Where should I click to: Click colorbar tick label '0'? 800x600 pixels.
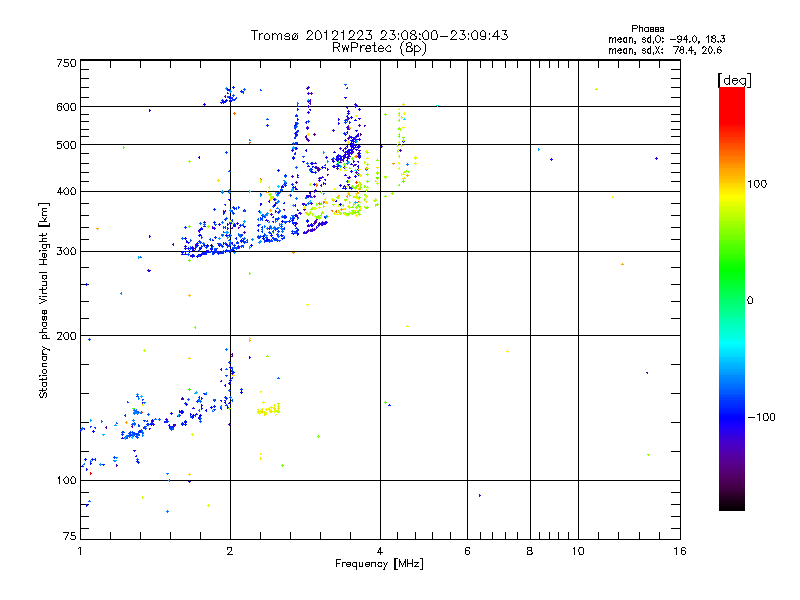pos(749,300)
